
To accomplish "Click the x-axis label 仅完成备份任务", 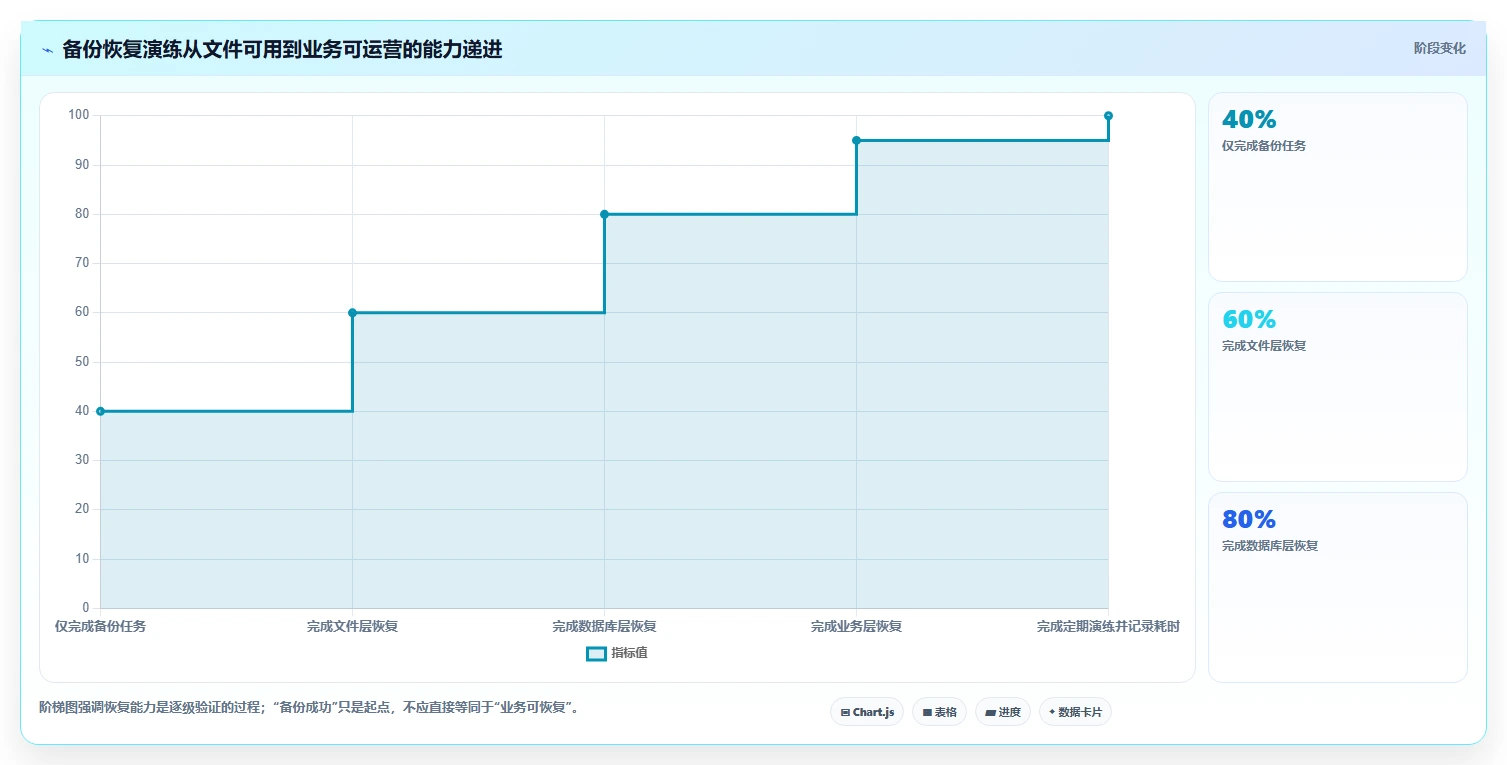I will 100,627.
